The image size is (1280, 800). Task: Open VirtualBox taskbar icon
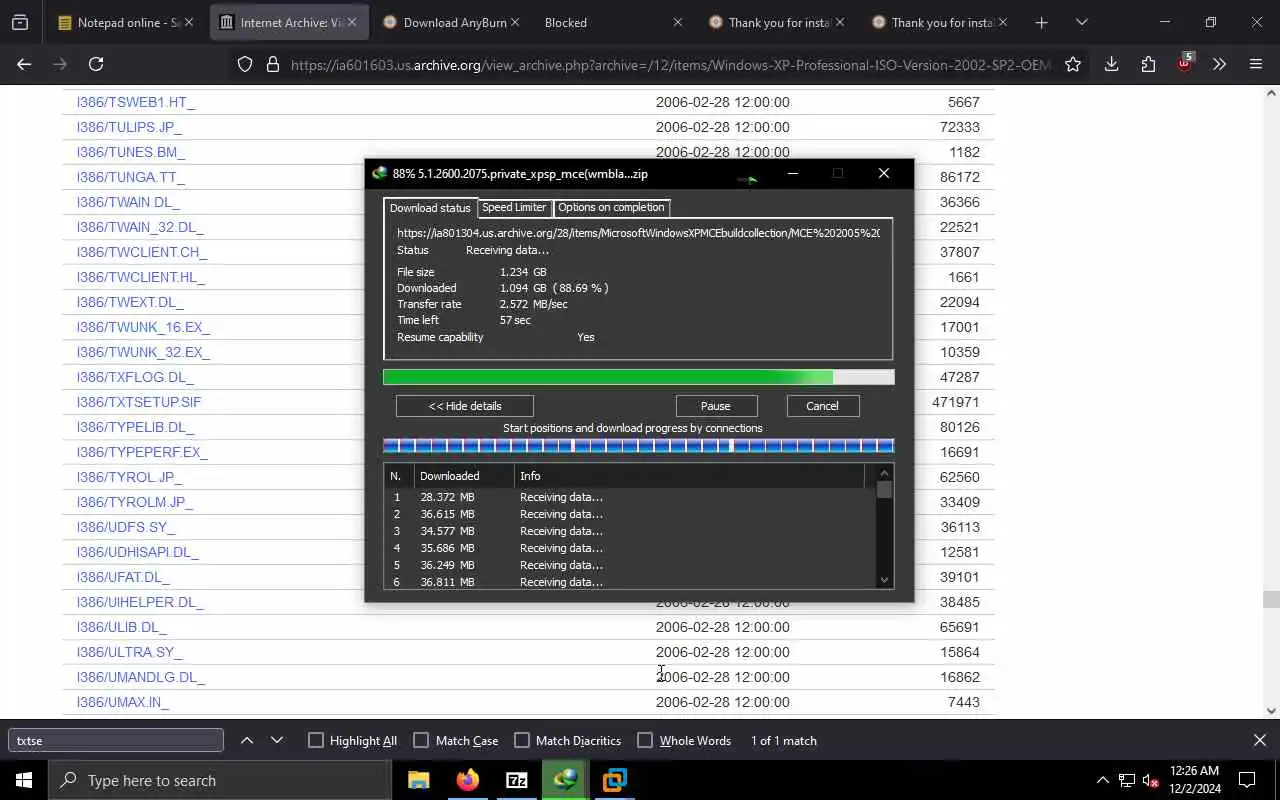pos(615,780)
